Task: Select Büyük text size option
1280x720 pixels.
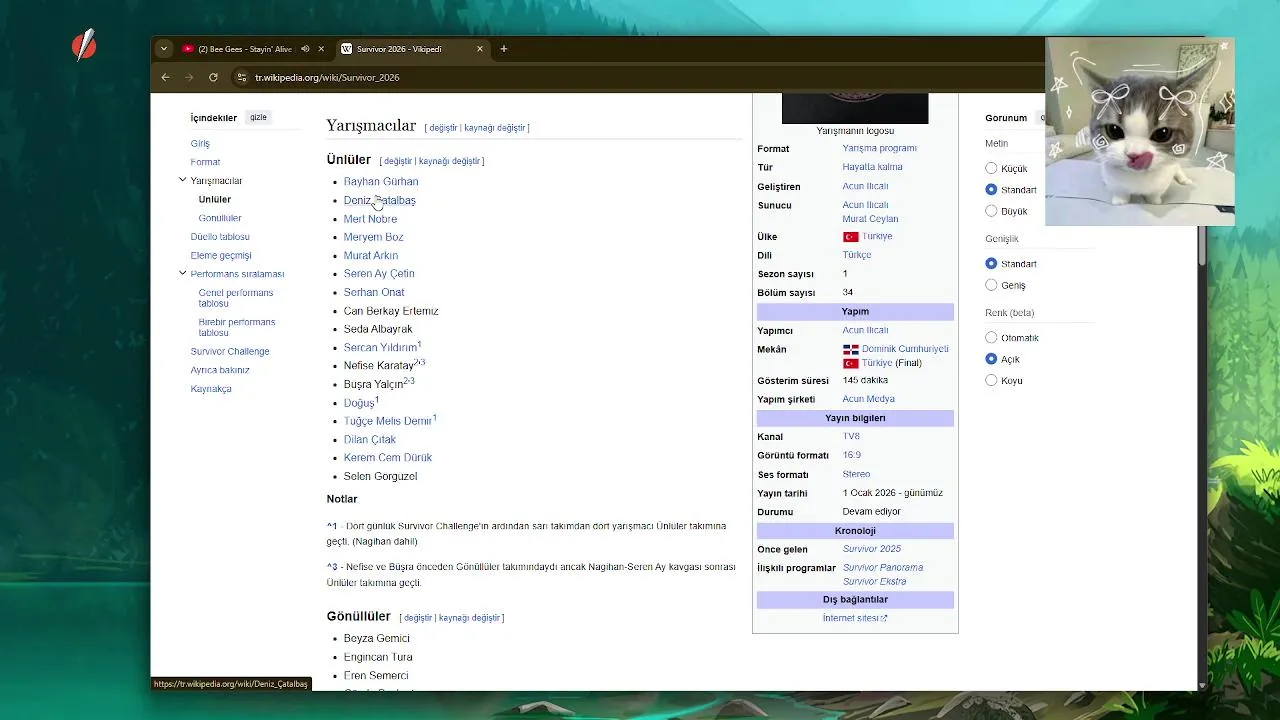Action: 991,211
